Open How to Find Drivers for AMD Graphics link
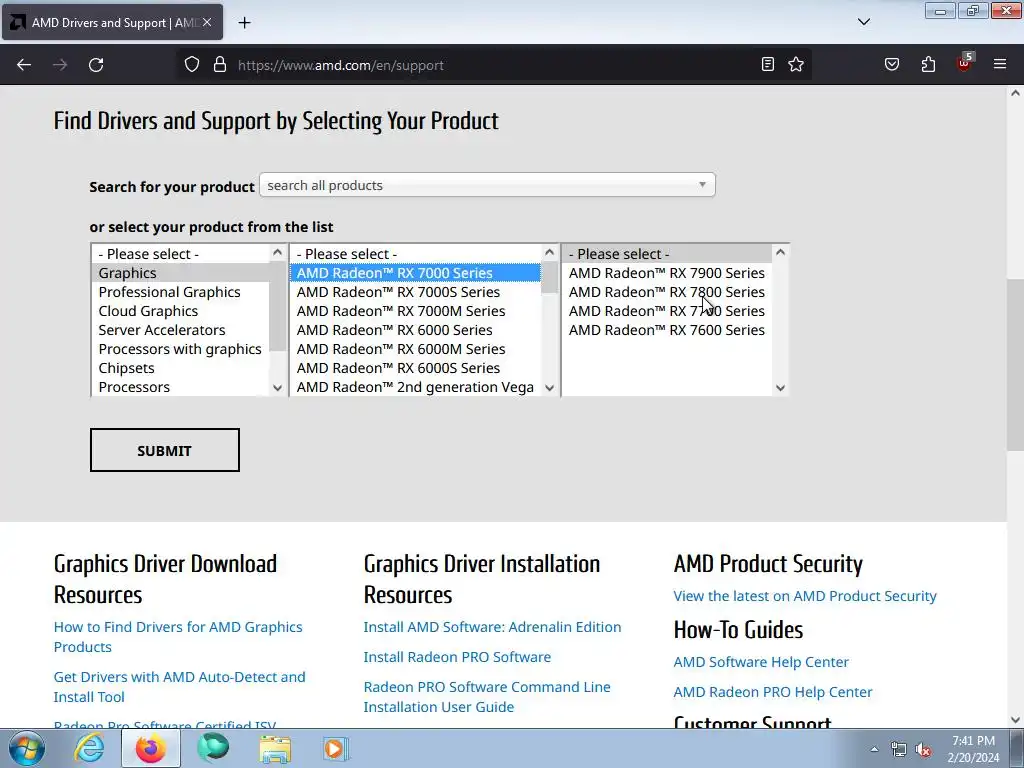The width and height of the screenshot is (1024, 768). [178, 637]
